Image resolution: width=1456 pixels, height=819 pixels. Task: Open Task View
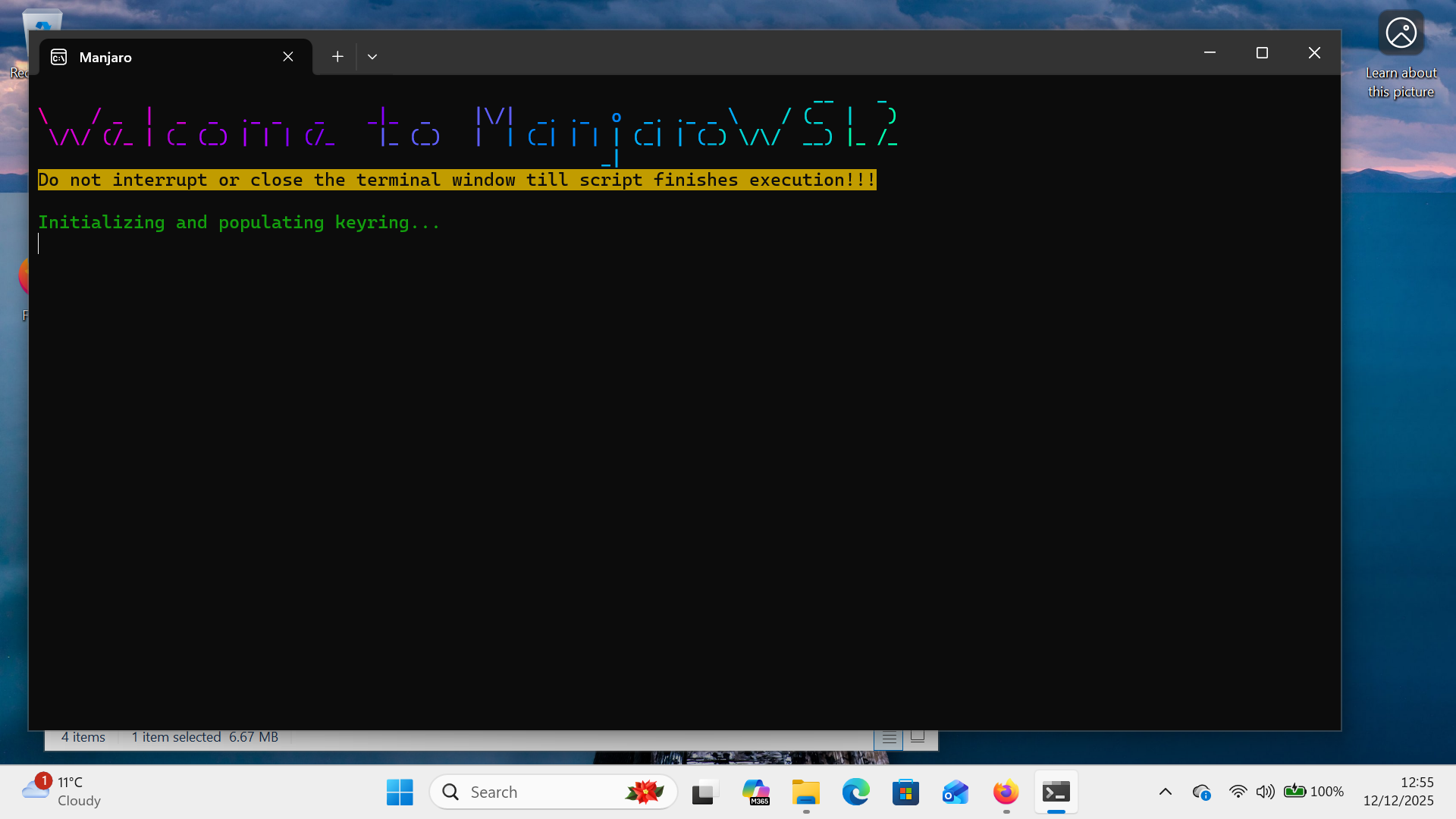point(704,792)
